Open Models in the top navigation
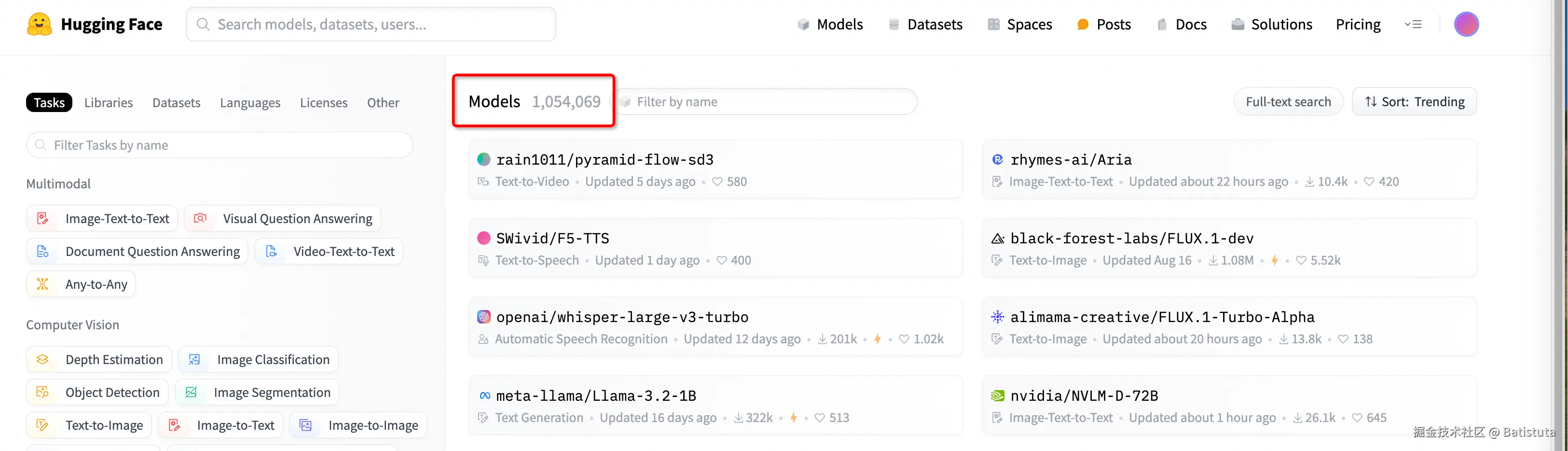The height and width of the screenshot is (451, 1568). coord(830,24)
